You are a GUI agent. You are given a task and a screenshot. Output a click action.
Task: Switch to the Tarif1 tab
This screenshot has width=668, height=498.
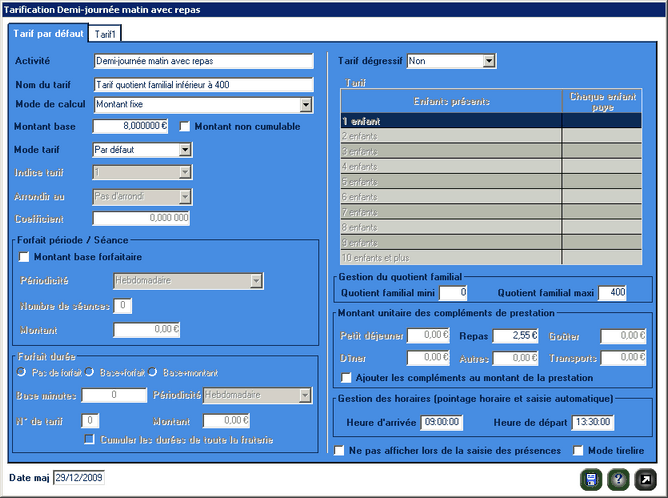[x=105, y=34]
